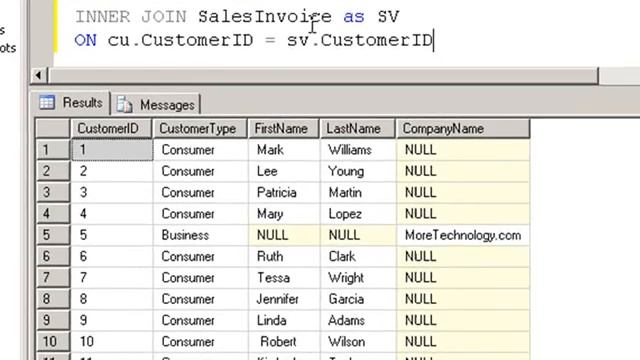The height and width of the screenshot is (360, 640).
Task: Click the 'Martin' last name cell
Action: (358, 192)
